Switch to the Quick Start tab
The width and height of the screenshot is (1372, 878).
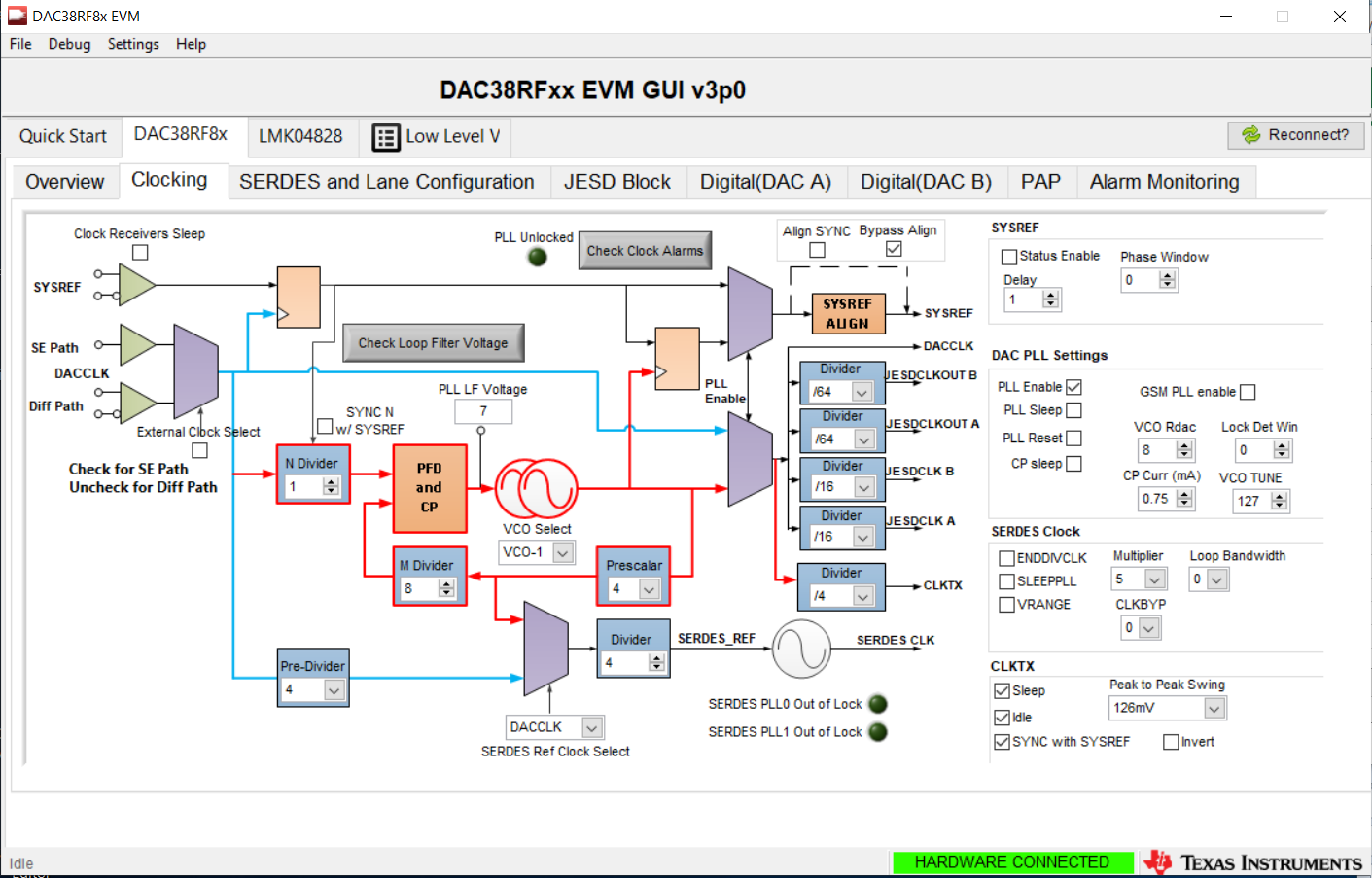[63, 136]
